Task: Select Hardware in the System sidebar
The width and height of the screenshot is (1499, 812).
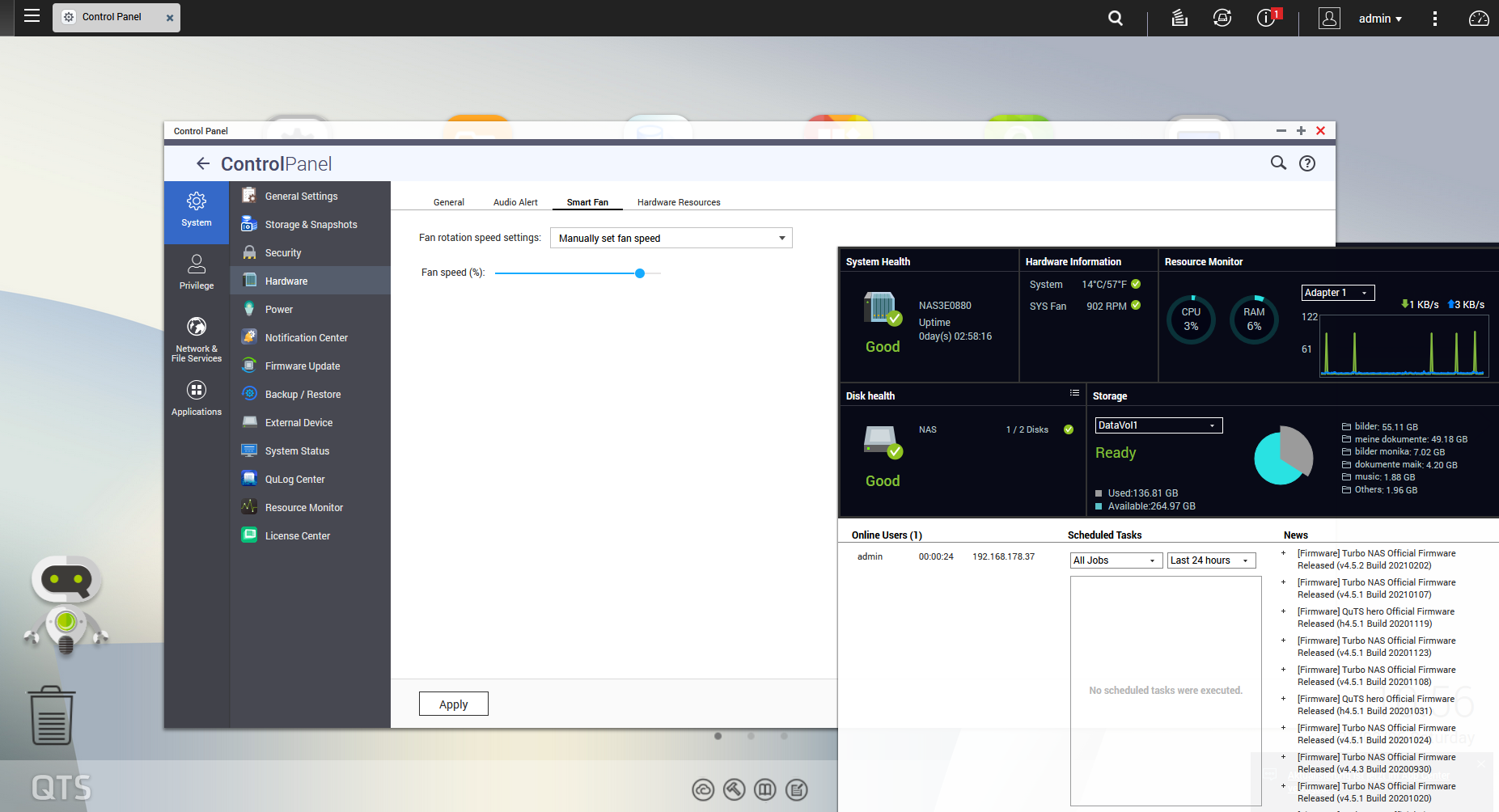Action: coord(286,281)
